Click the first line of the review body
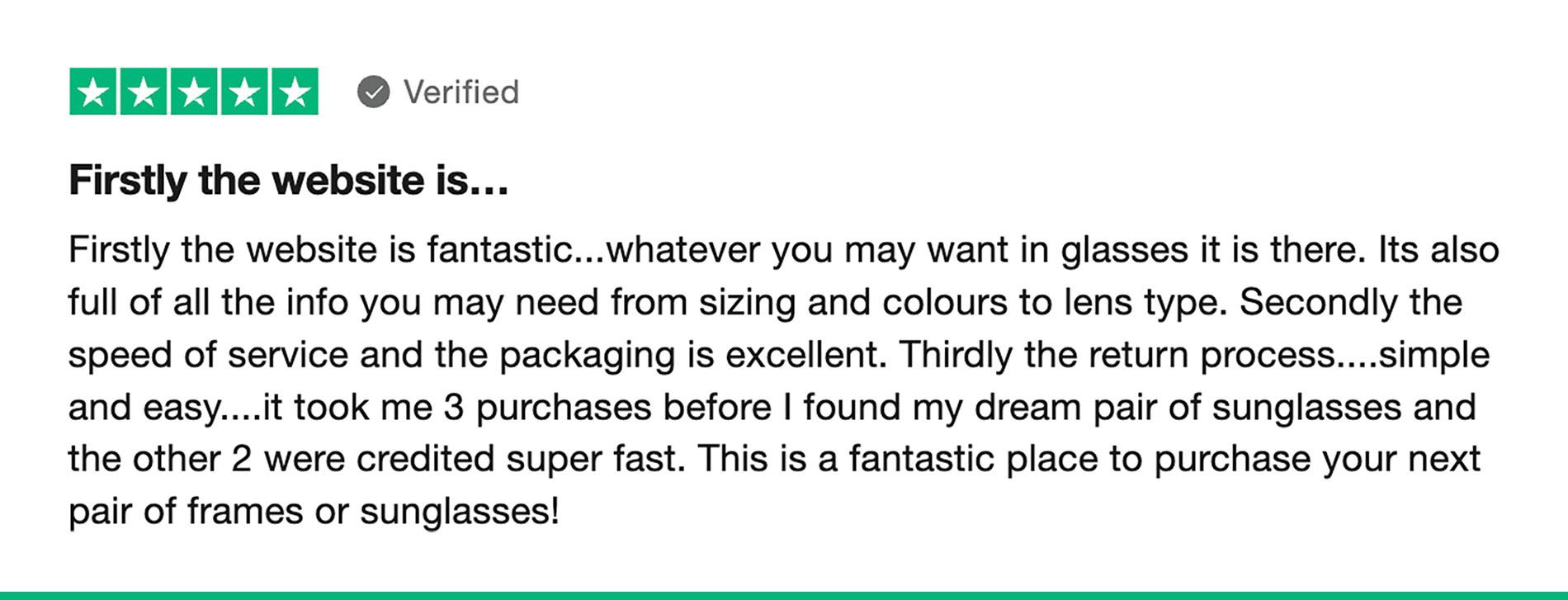Screen dimensions: 1568x600 (x=784, y=250)
